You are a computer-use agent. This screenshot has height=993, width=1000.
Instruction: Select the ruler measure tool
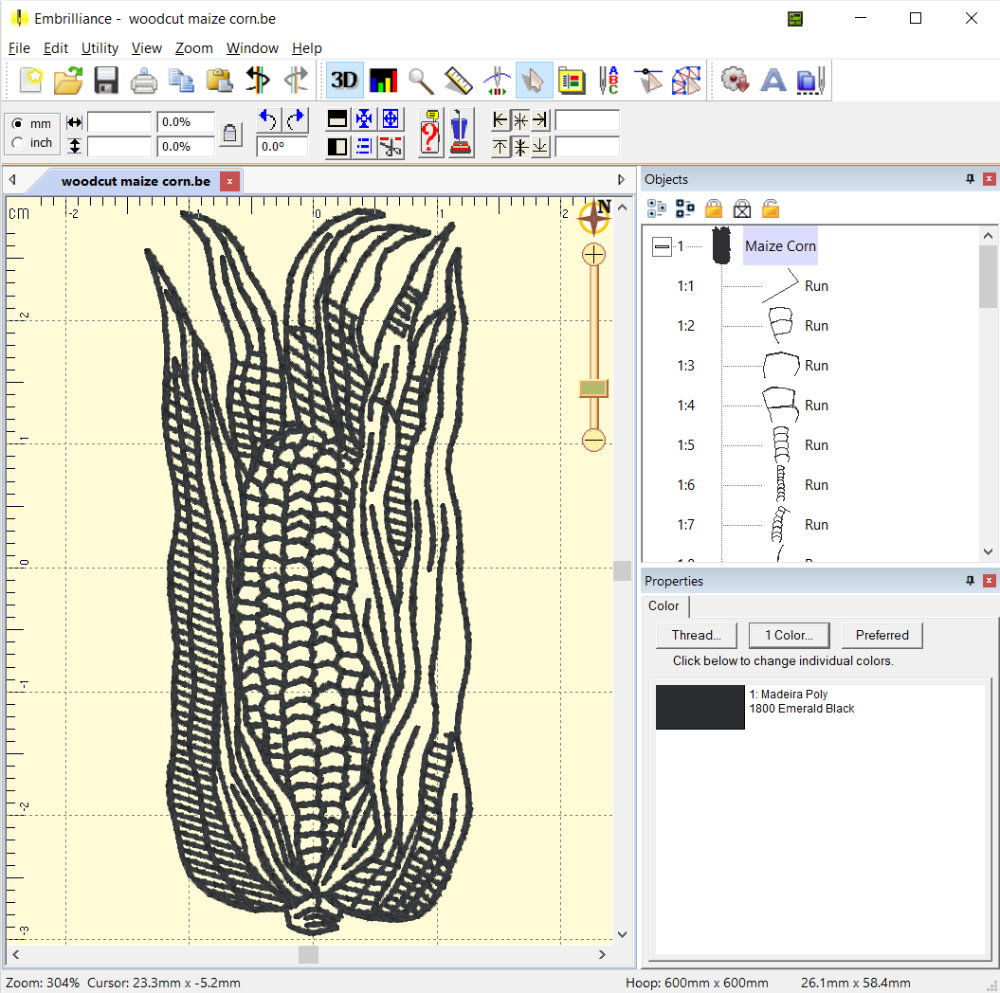click(458, 80)
